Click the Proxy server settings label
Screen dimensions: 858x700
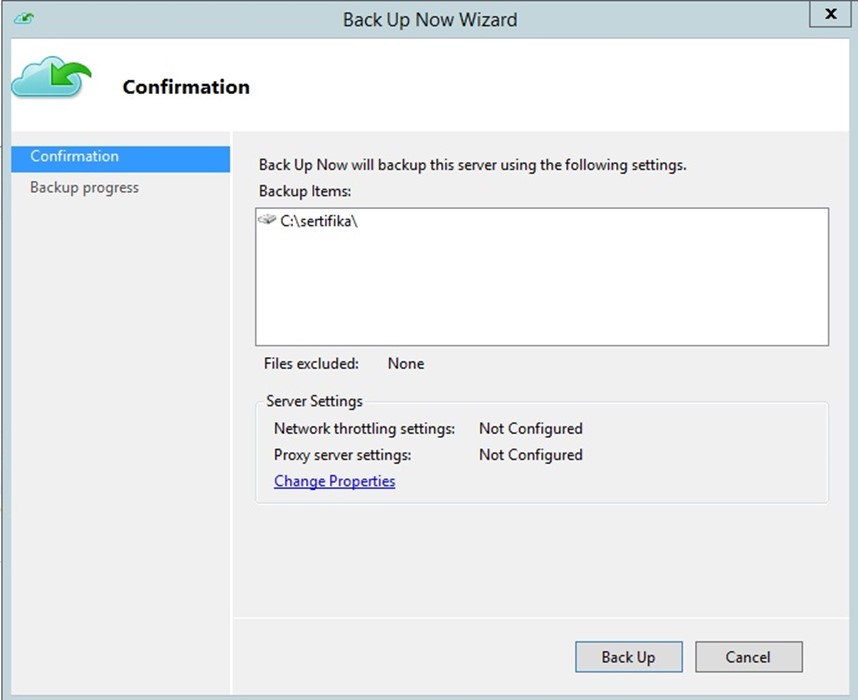pyautogui.click(x=343, y=455)
